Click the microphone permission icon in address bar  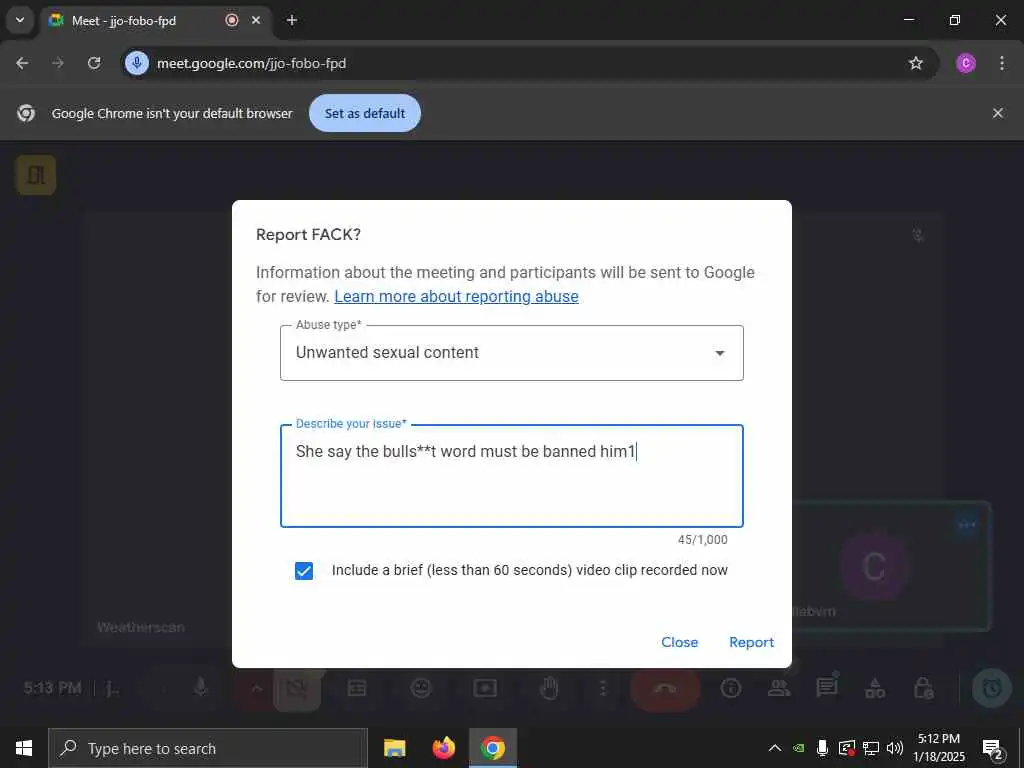[x=136, y=63]
